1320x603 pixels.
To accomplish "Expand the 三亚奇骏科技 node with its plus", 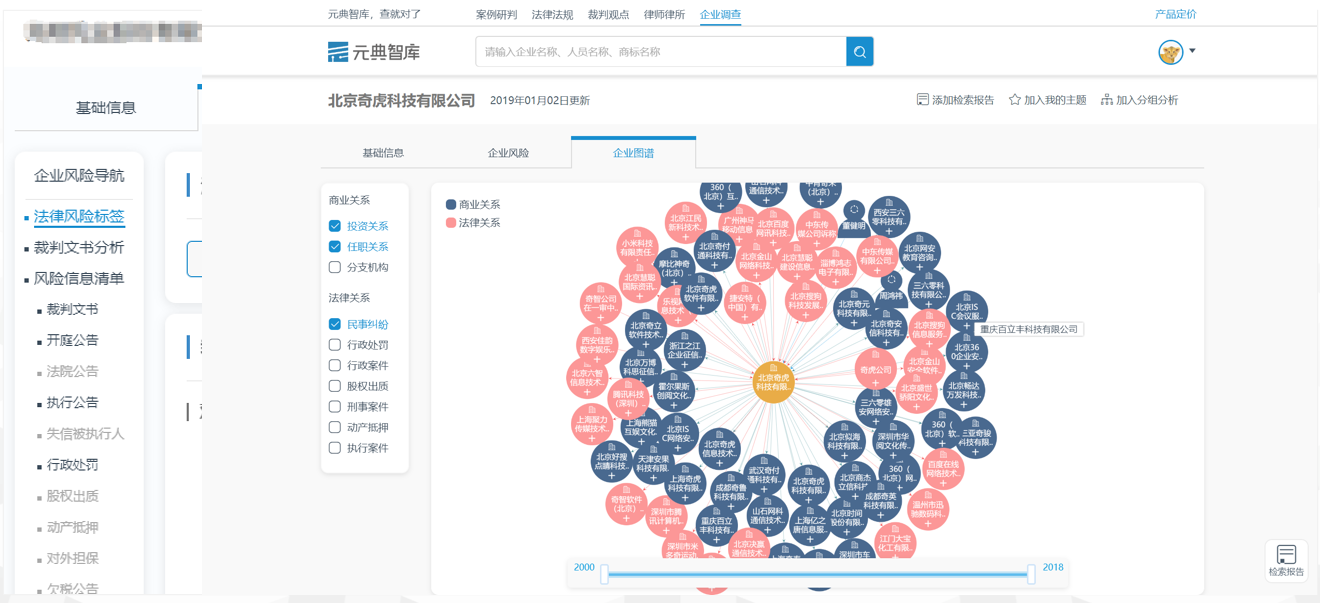I will click(975, 453).
